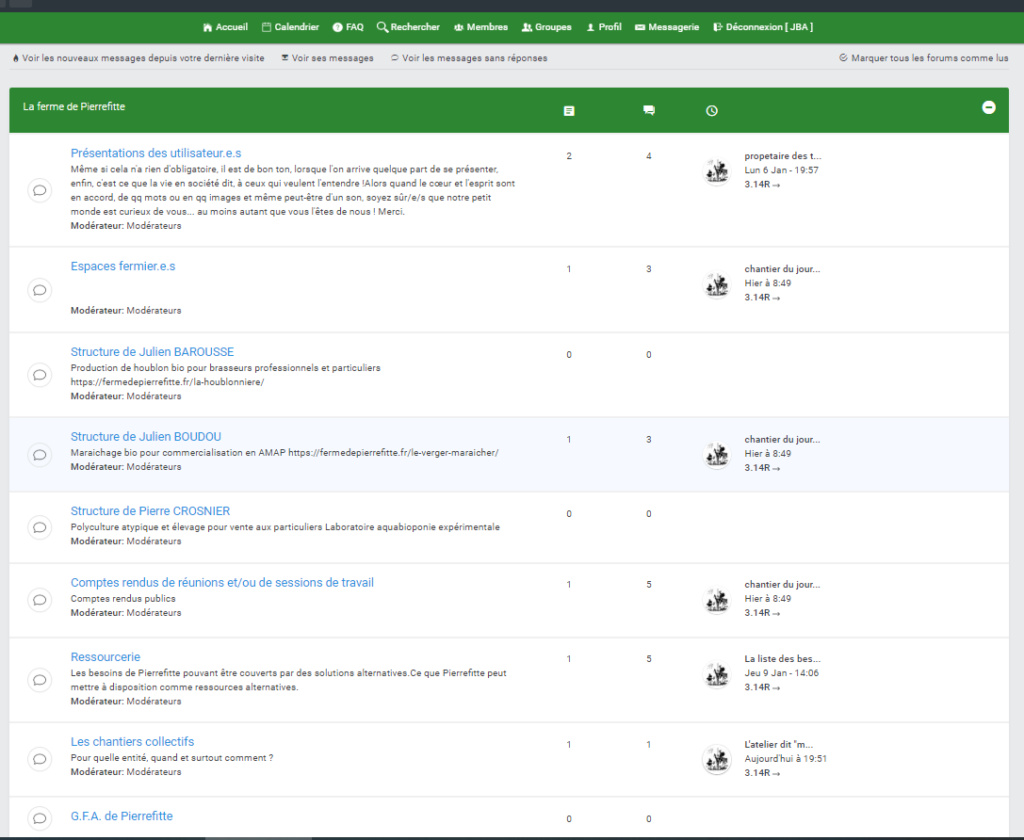
Task: Click 3.14R author link in Ressourcerie row
Action: pyautogui.click(x=757, y=687)
